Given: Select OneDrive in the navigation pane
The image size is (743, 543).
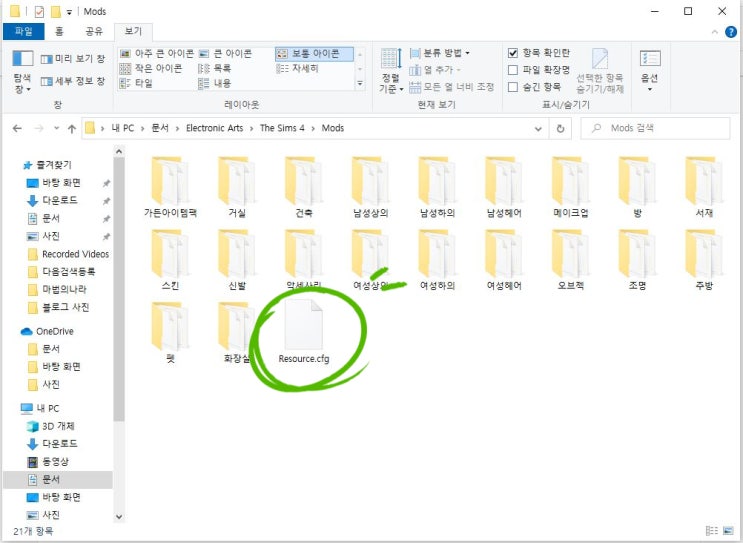Looking at the screenshot, I should [x=47, y=331].
